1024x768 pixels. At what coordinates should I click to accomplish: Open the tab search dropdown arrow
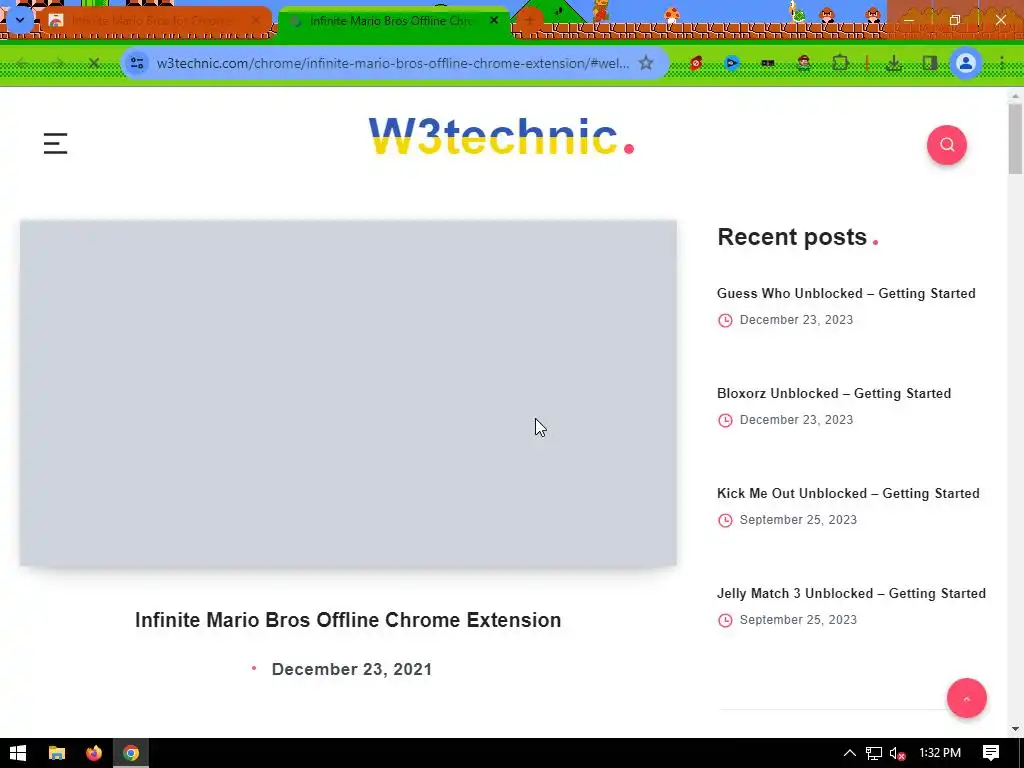[x=20, y=20]
